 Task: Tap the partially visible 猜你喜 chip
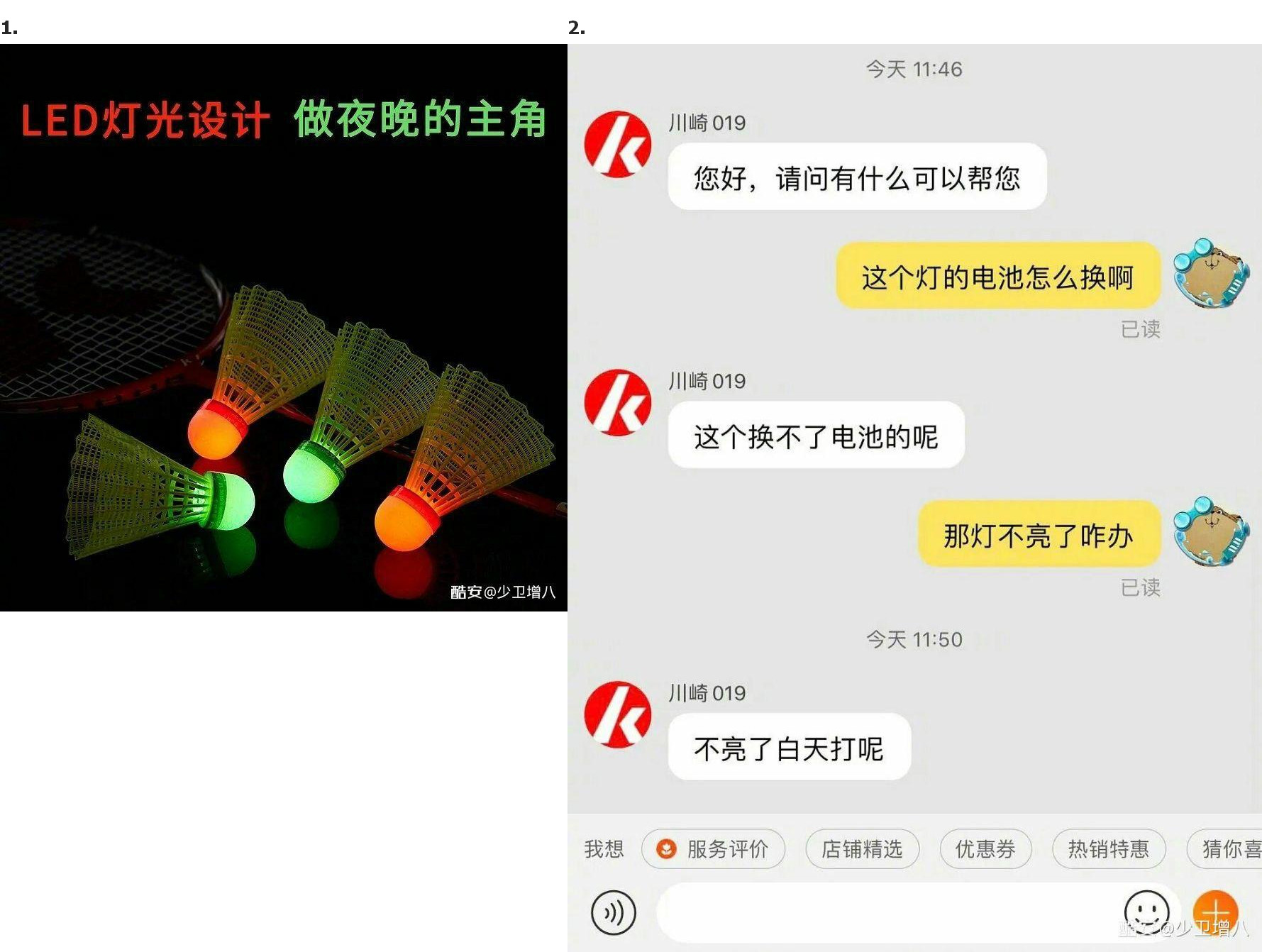coord(1225,848)
